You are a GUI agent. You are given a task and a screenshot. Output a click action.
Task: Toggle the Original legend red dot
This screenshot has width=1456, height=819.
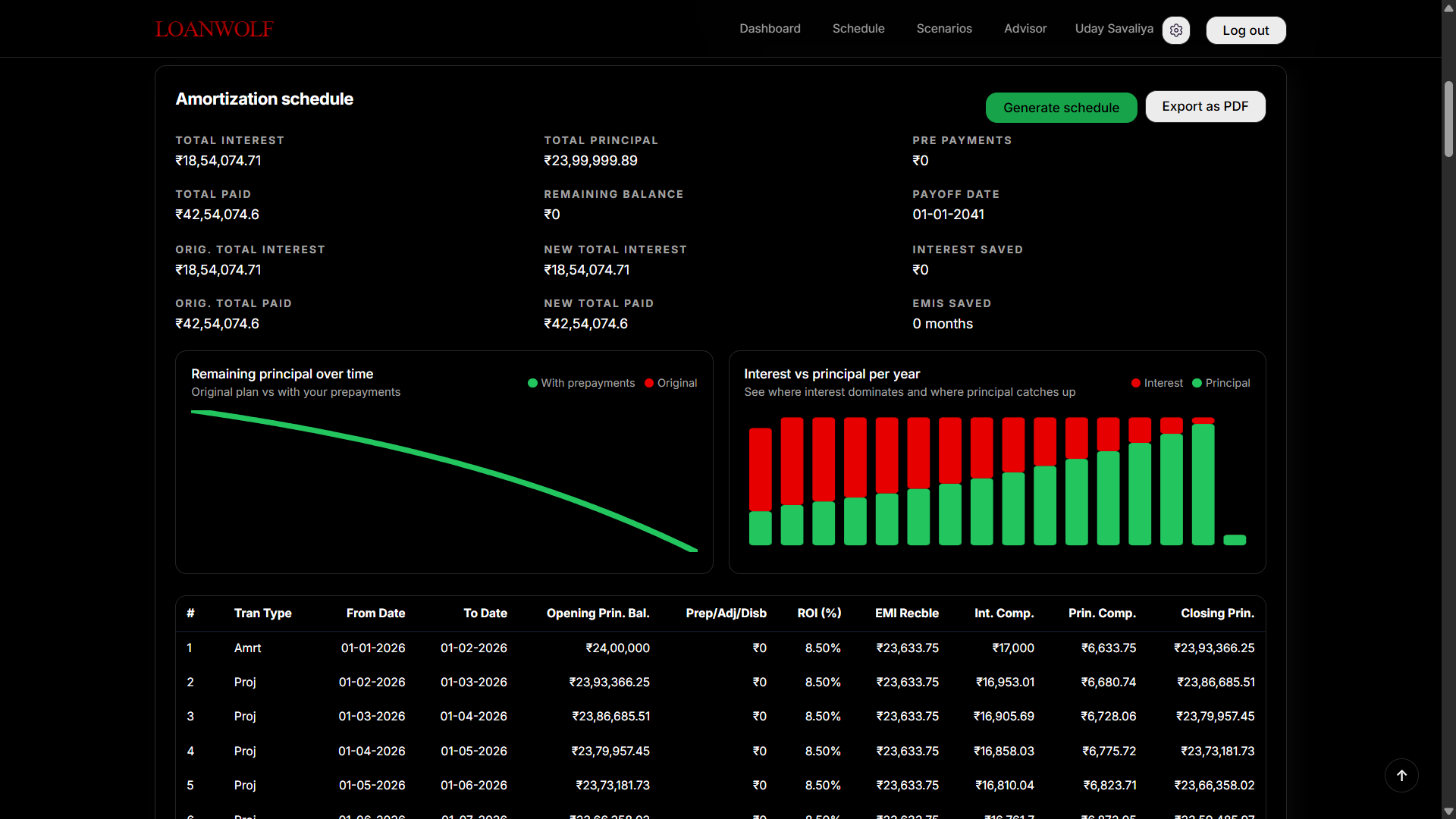(x=649, y=383)
